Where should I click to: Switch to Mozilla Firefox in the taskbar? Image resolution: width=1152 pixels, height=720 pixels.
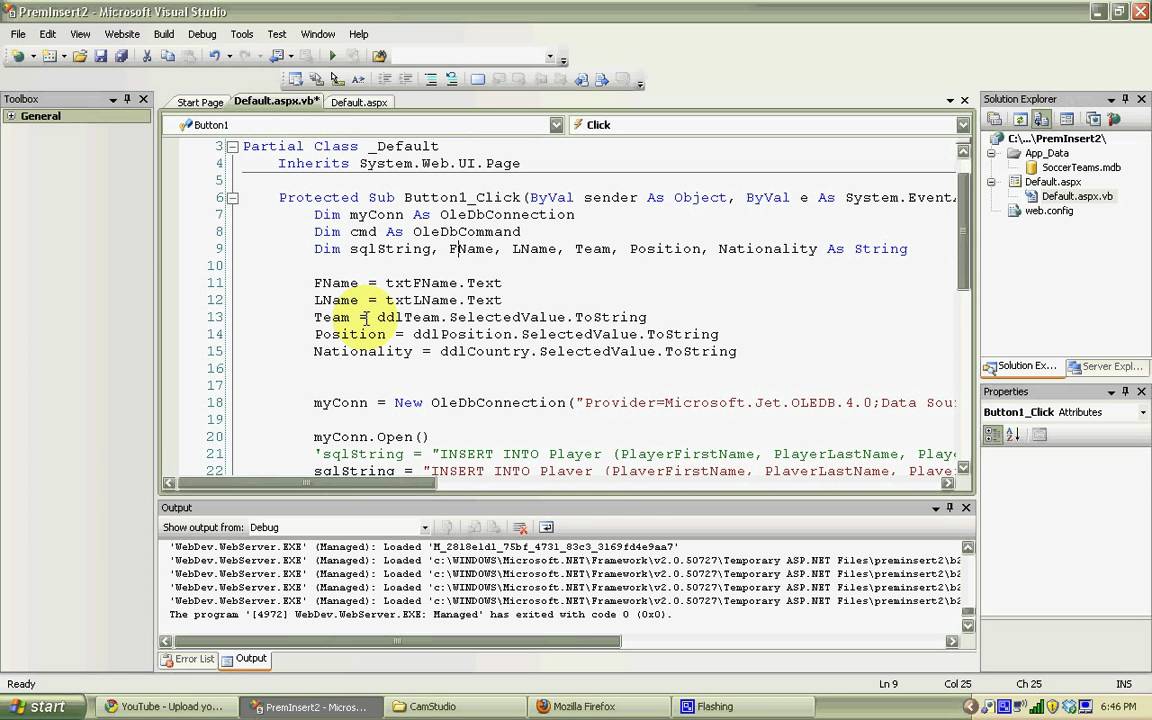point(599,707)
